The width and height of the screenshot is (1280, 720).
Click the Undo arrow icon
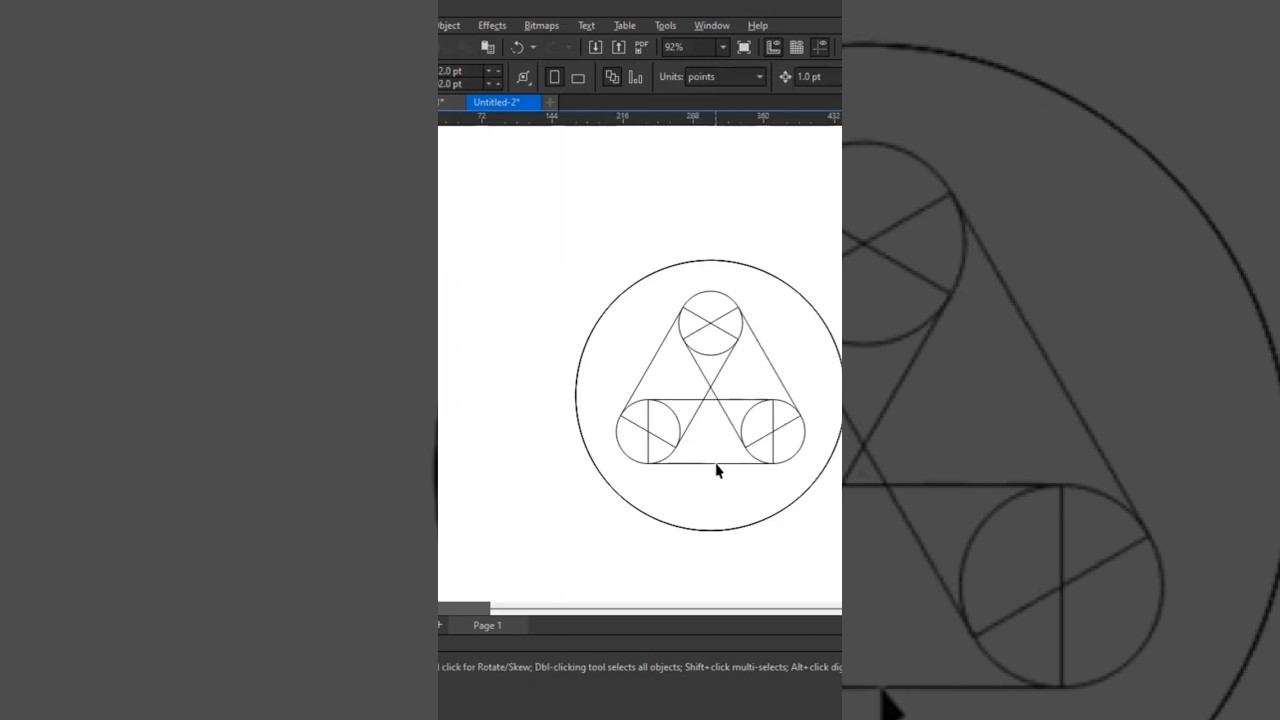[x=517, y=47]
